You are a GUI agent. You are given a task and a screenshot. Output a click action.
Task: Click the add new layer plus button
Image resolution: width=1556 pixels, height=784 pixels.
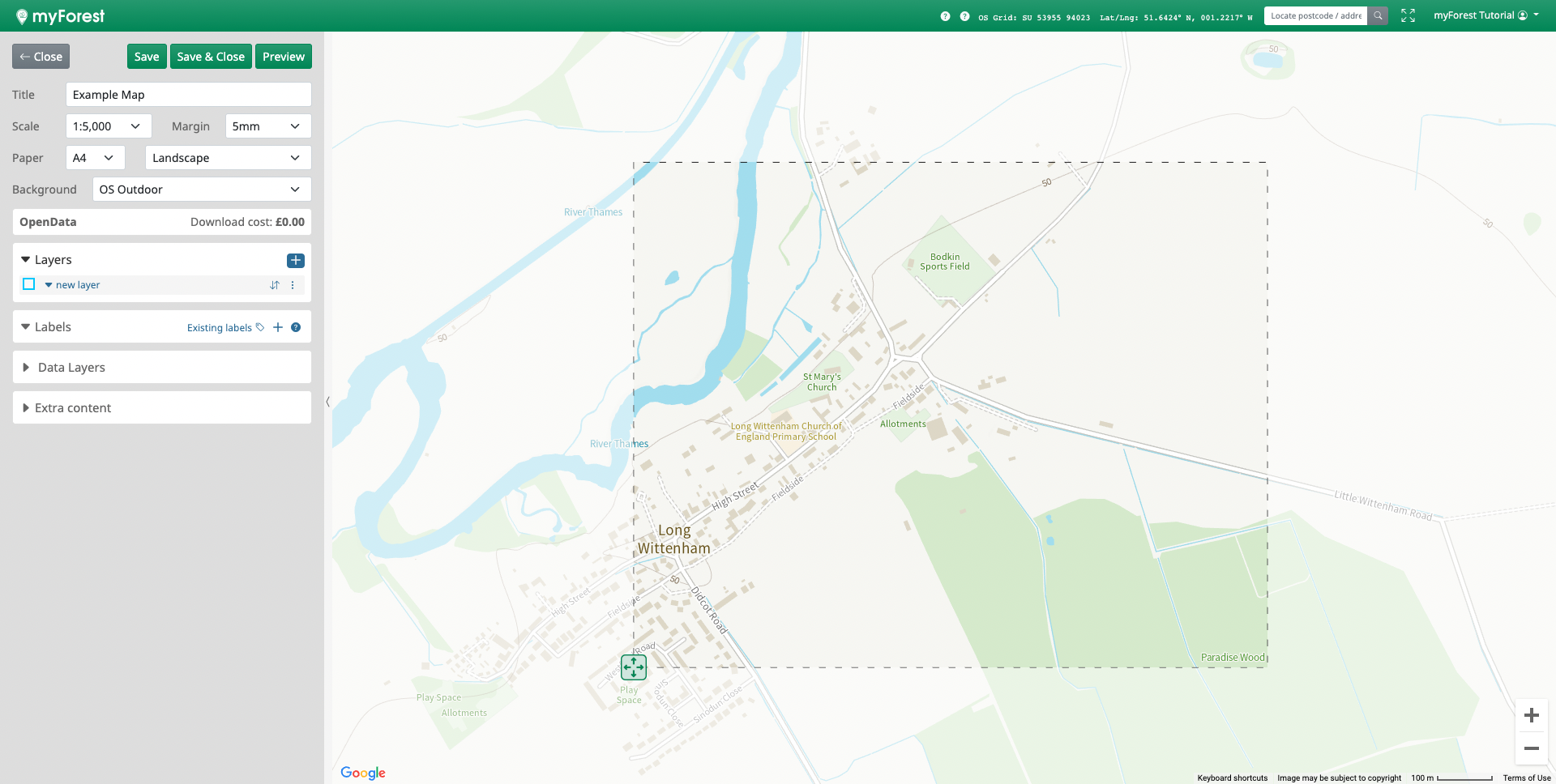(296, 260)
